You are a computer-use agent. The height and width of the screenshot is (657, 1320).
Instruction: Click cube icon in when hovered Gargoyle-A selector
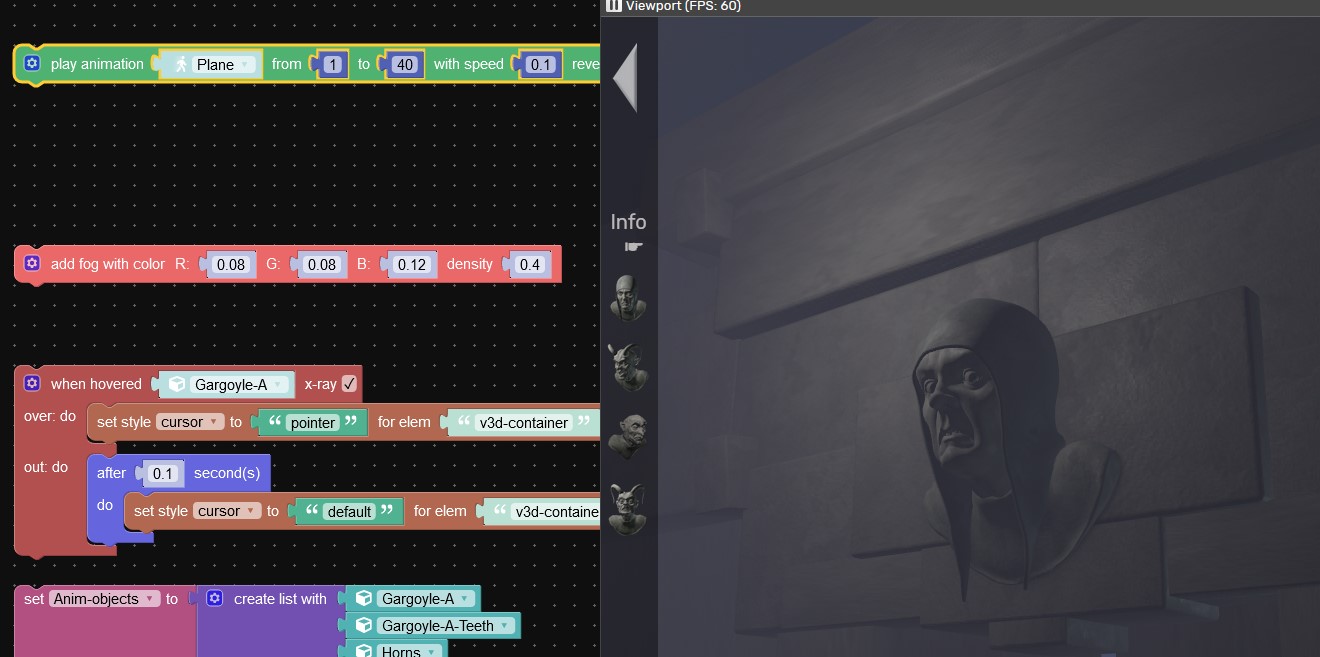click(x=177, y=384)
